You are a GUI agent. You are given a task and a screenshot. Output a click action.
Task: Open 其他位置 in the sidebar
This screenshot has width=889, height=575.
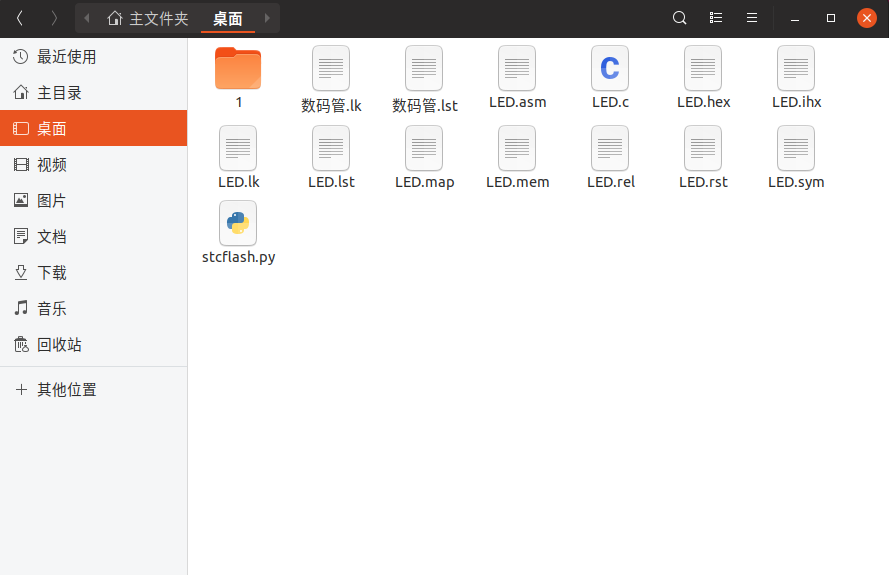(x=94, y=390)
